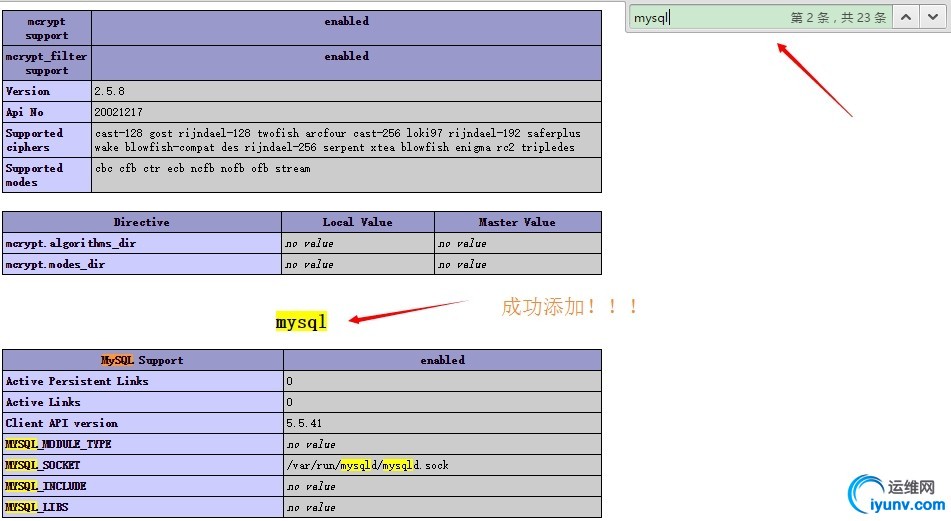Click the enabled value of MySQL Support

click(443, 360)
